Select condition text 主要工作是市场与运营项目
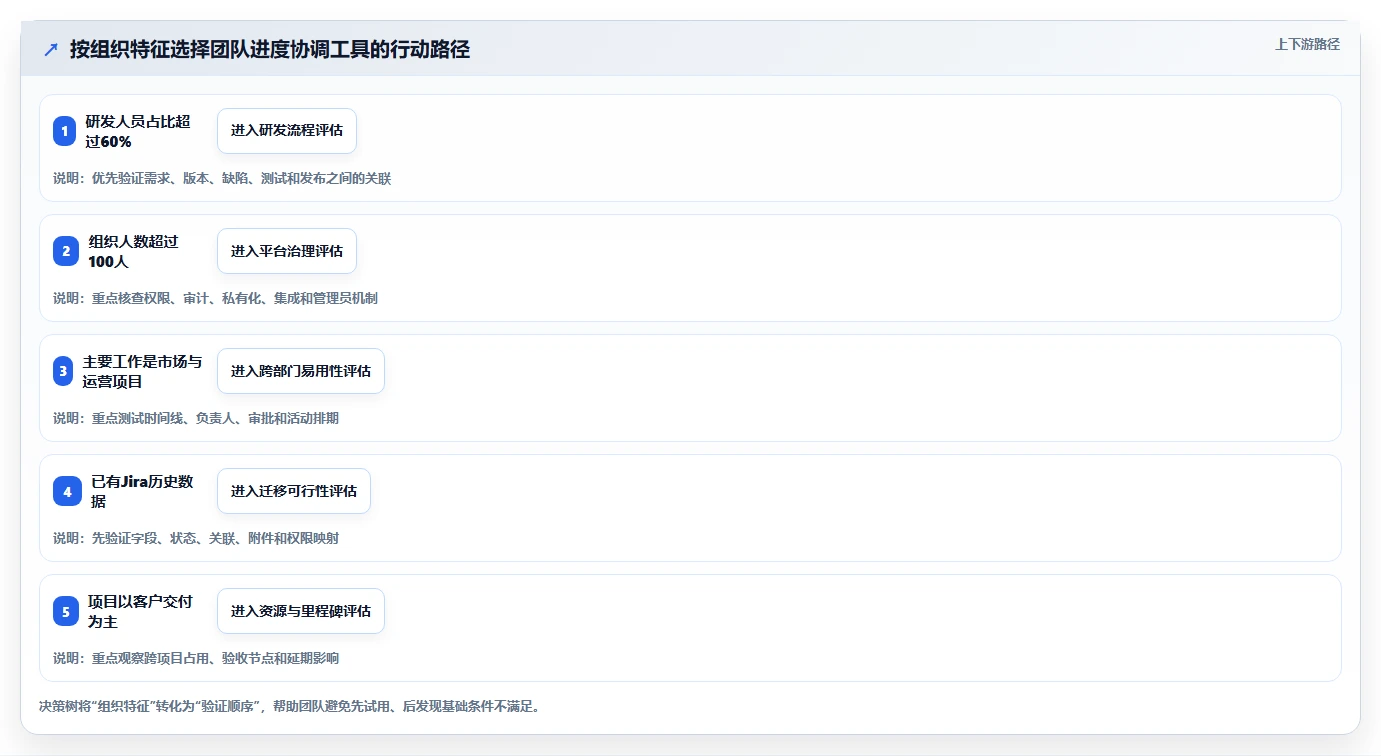 click(x=142, y=371)
